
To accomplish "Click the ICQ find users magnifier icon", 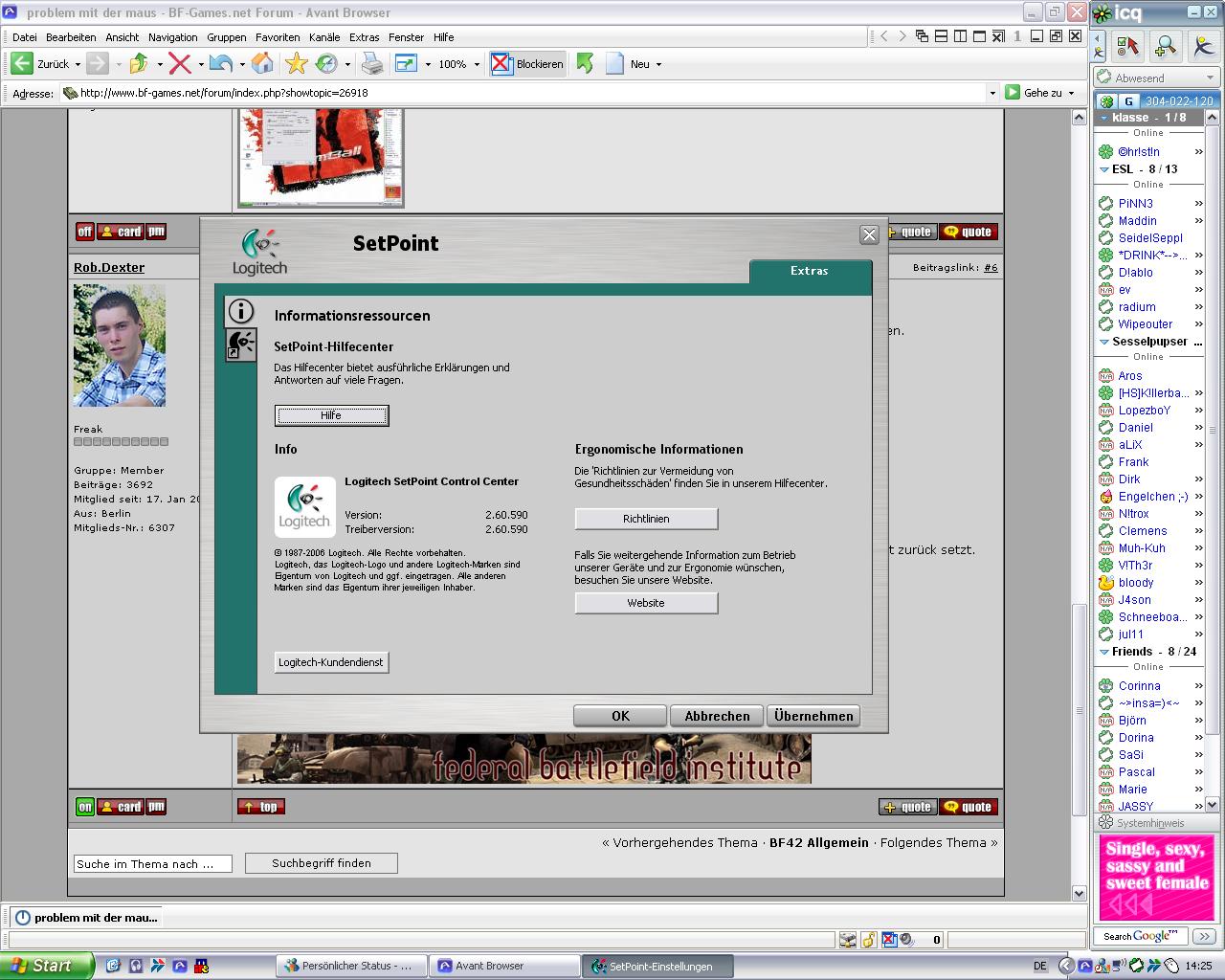I will [1165, 46].
